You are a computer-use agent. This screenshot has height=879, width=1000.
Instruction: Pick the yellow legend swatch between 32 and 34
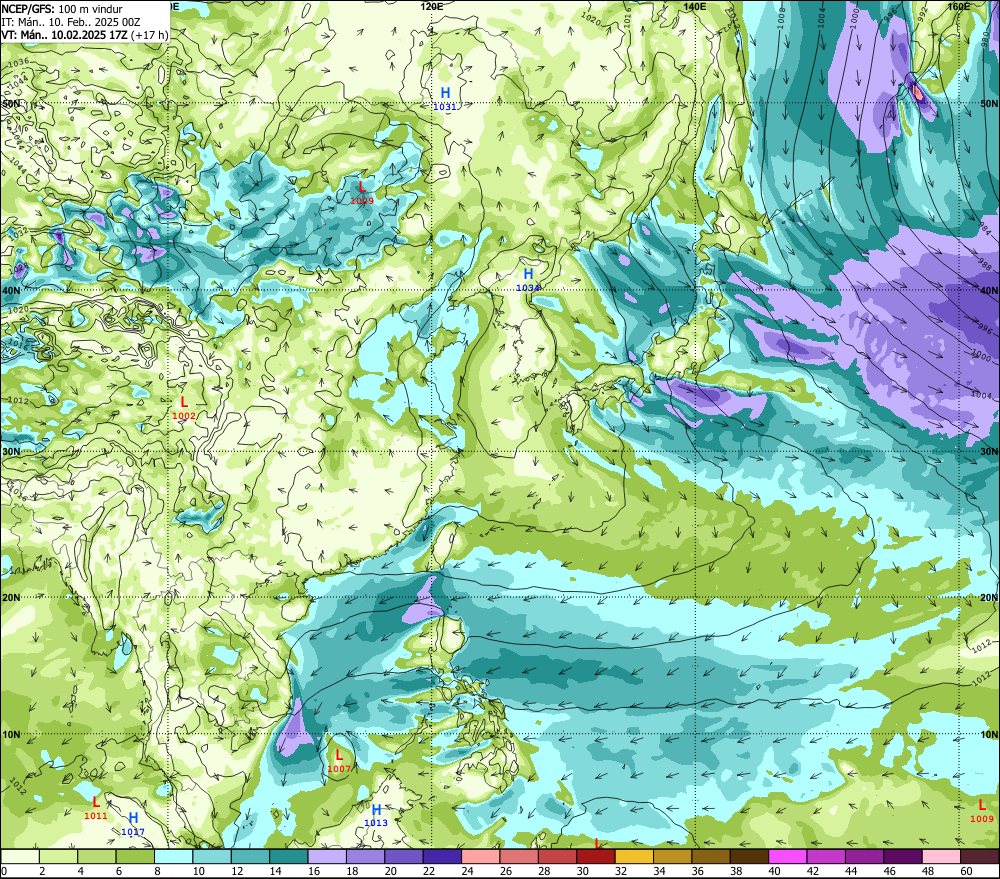(635, 856)
